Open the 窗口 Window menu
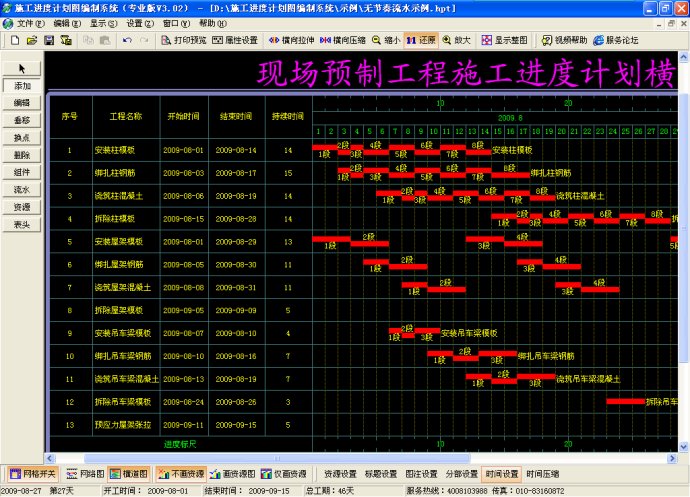The image size is (690, 497). click(176, 23)
